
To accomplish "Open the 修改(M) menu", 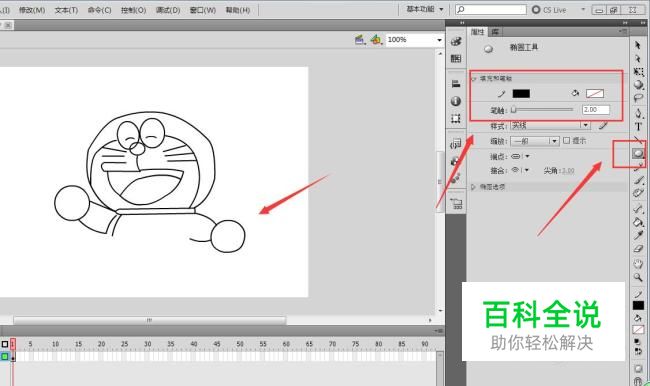I will (x=32, y=10).
